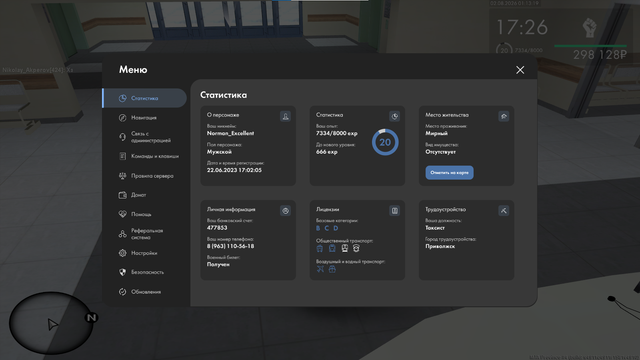Click the water transport license icon

click(x=332, y=269)
